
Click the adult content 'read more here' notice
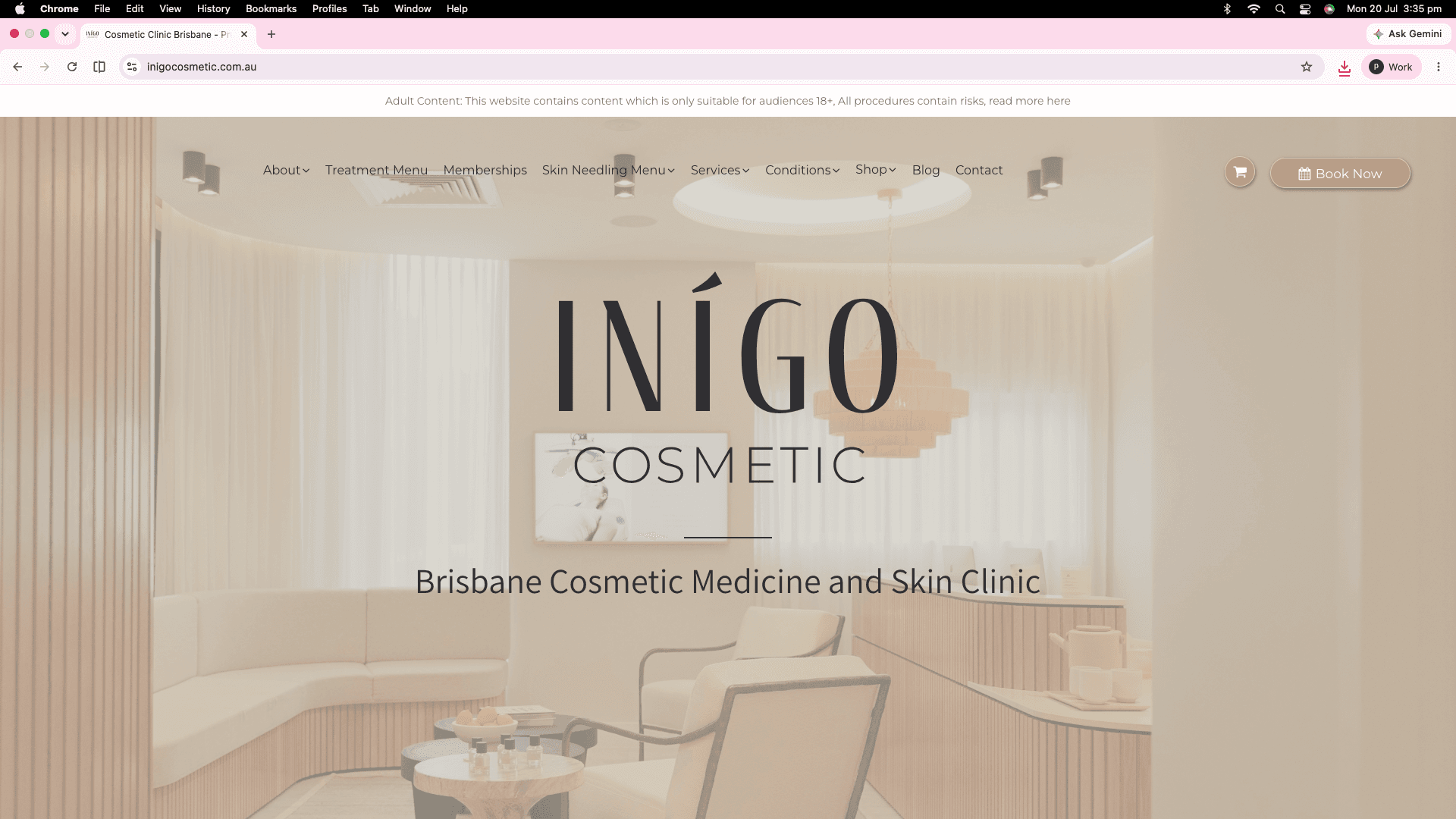[x=1030, y=101]
